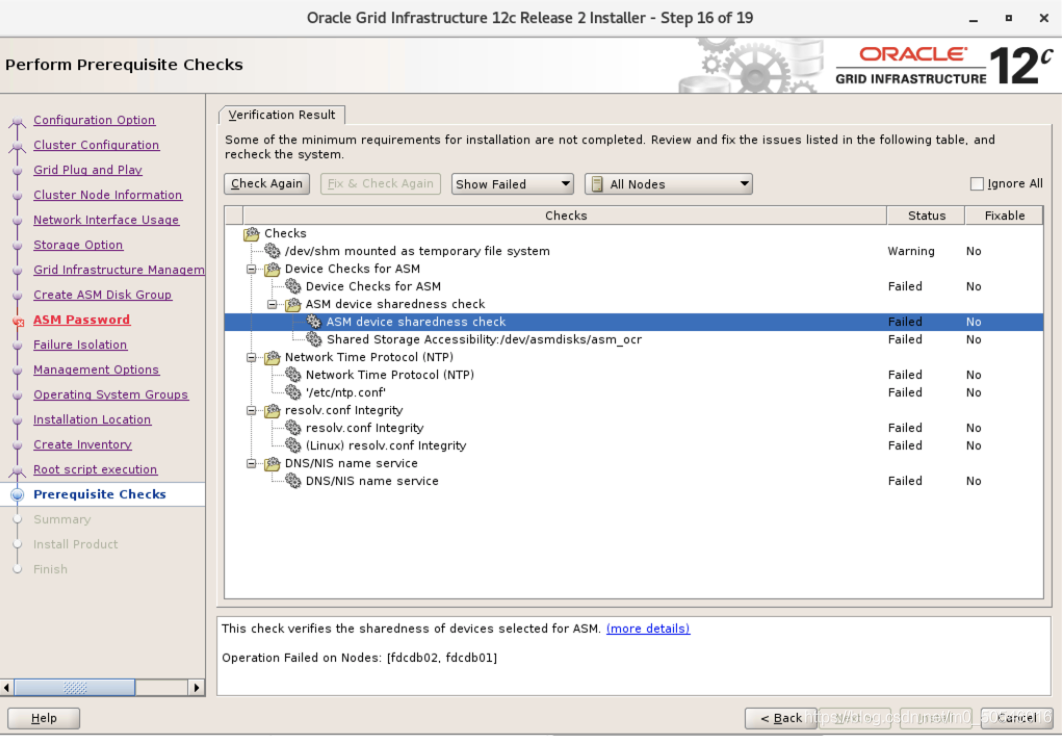Collapse the Network Time Protocol (NTP) group
Image resolution: width=1062 pixels, height=736 pixels.
[x=251, y=357]
